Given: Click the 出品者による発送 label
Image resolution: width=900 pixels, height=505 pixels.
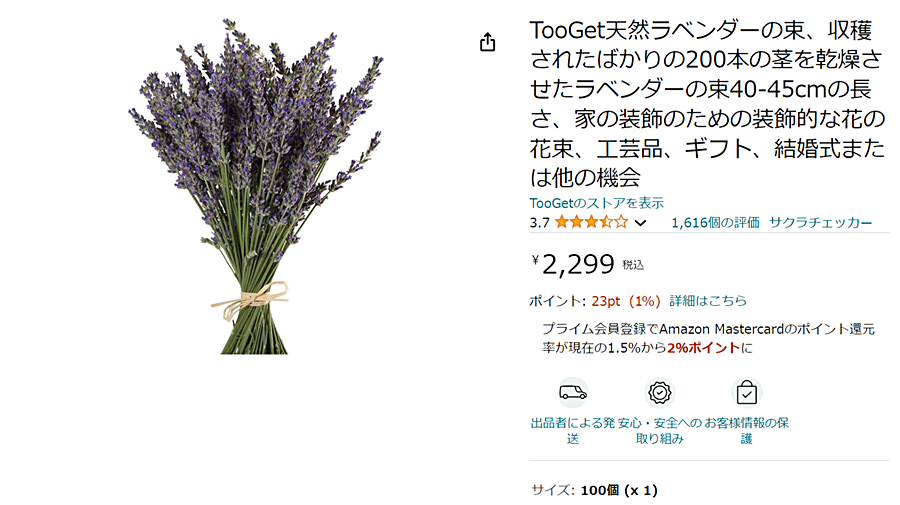Looking at the screenshot, I should point(572,431).
